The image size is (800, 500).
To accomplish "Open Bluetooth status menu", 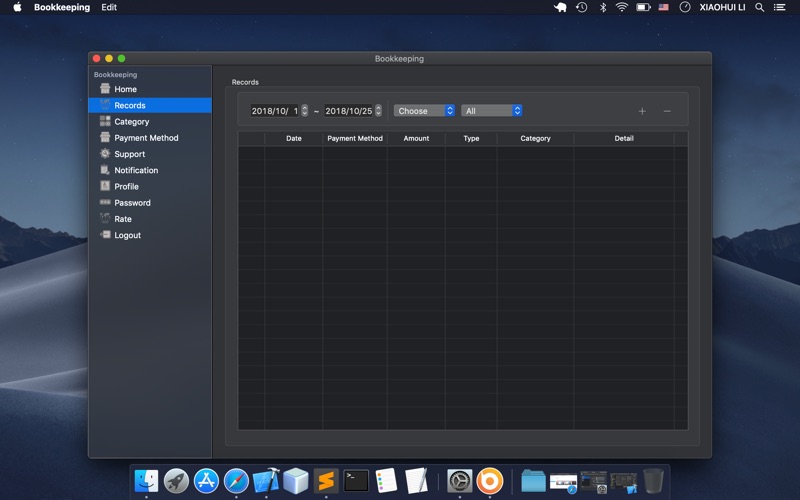I will click(603, 7).
